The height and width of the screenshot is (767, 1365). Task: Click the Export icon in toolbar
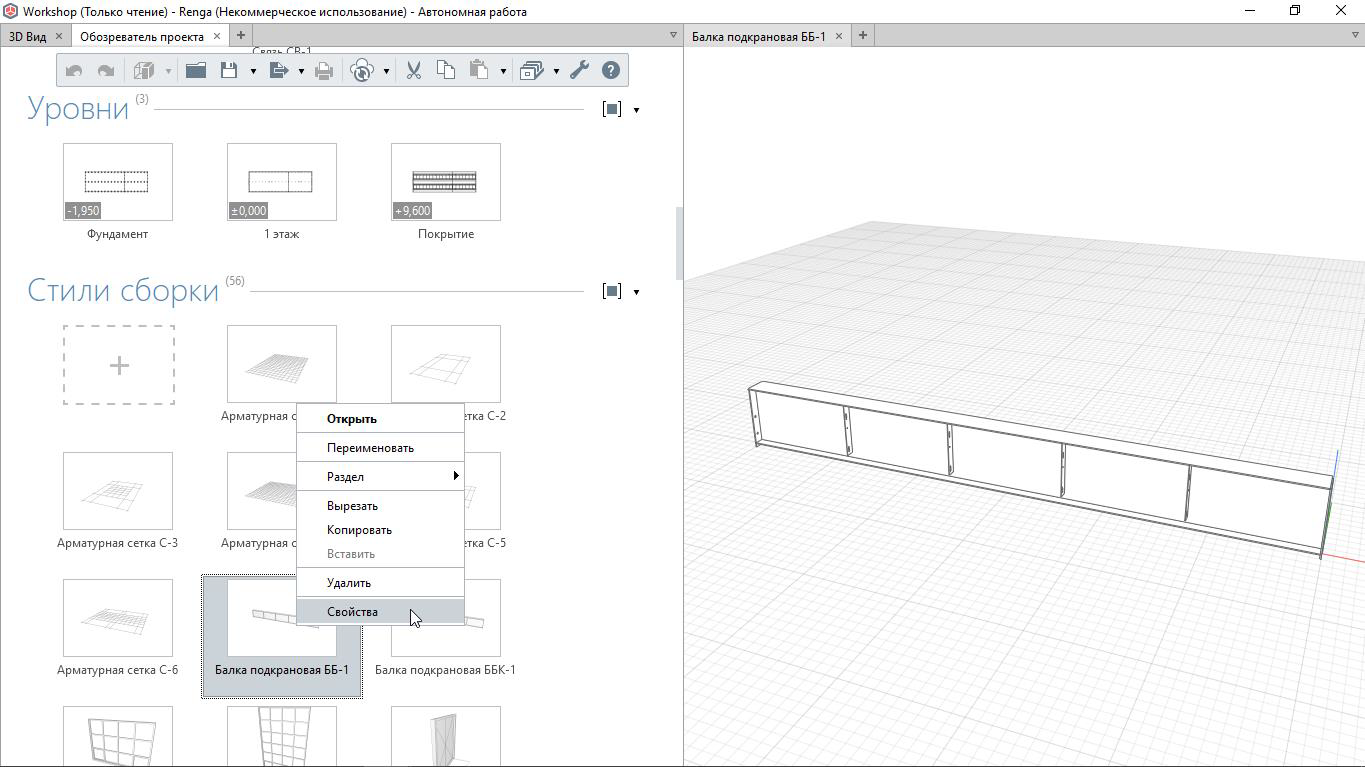pos(279,70)
